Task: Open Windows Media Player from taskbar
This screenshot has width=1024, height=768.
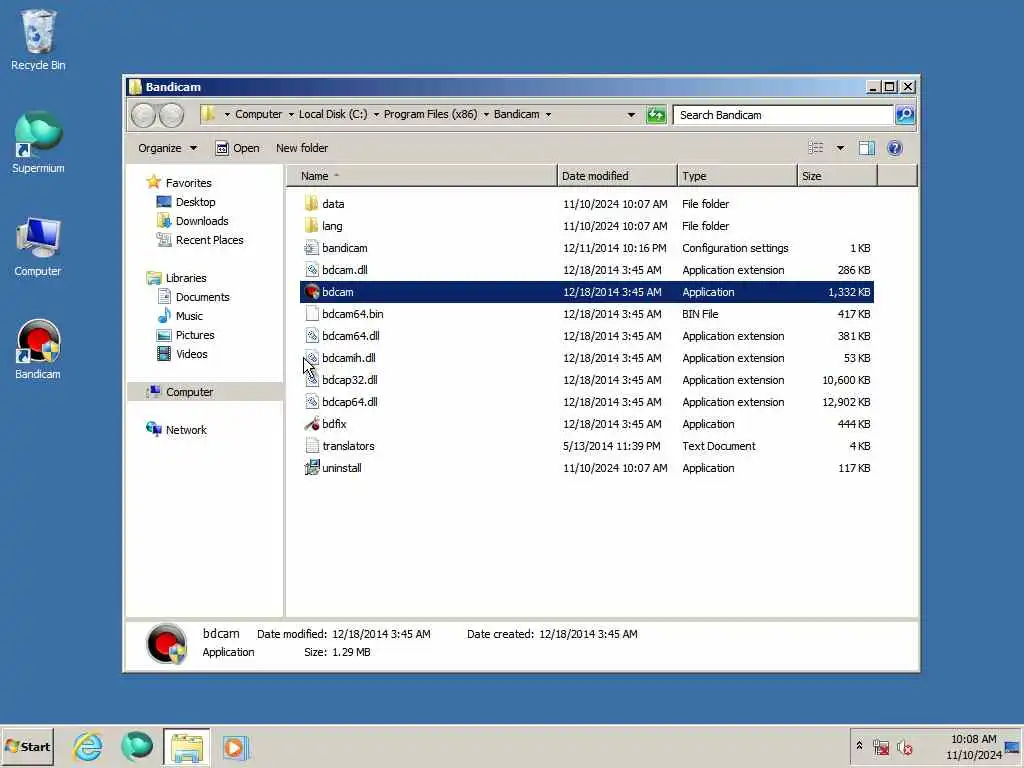Action: point(235,748)
